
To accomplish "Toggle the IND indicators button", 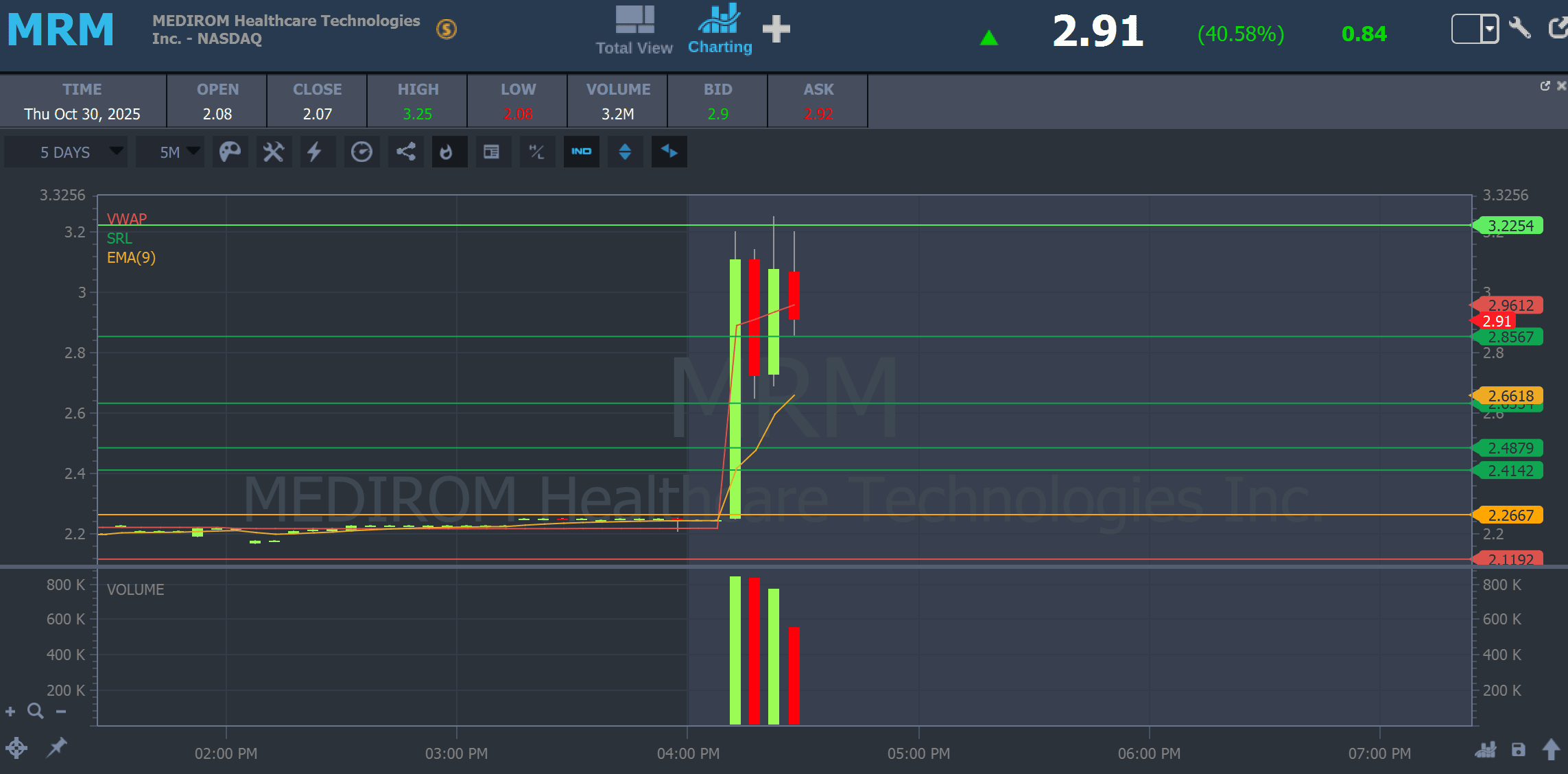I will (581, 152).
